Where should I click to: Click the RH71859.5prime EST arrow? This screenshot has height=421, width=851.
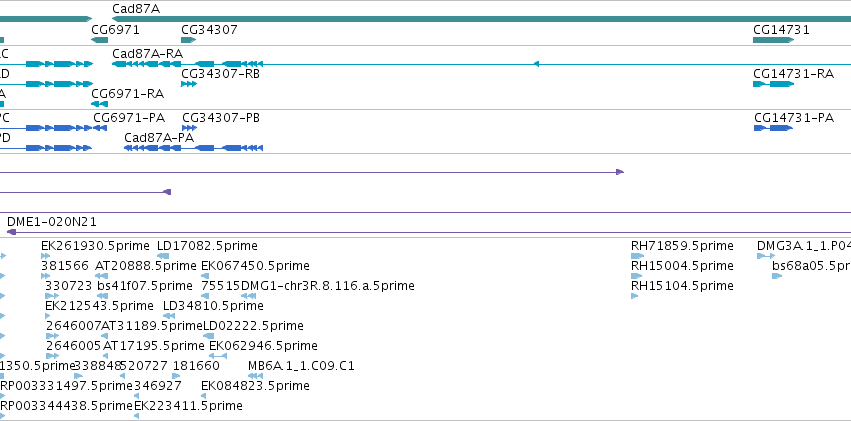point(638,256)
